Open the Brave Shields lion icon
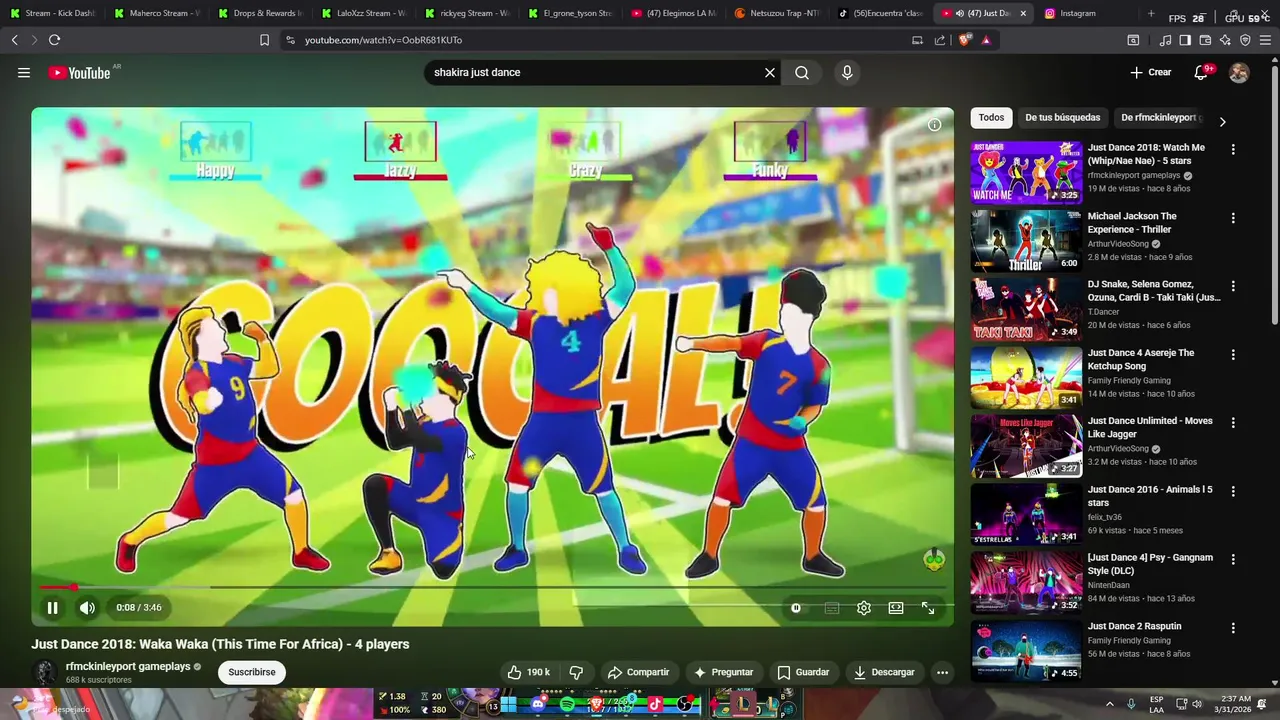This screenshot has width=1280, height=720. (964, 40)
